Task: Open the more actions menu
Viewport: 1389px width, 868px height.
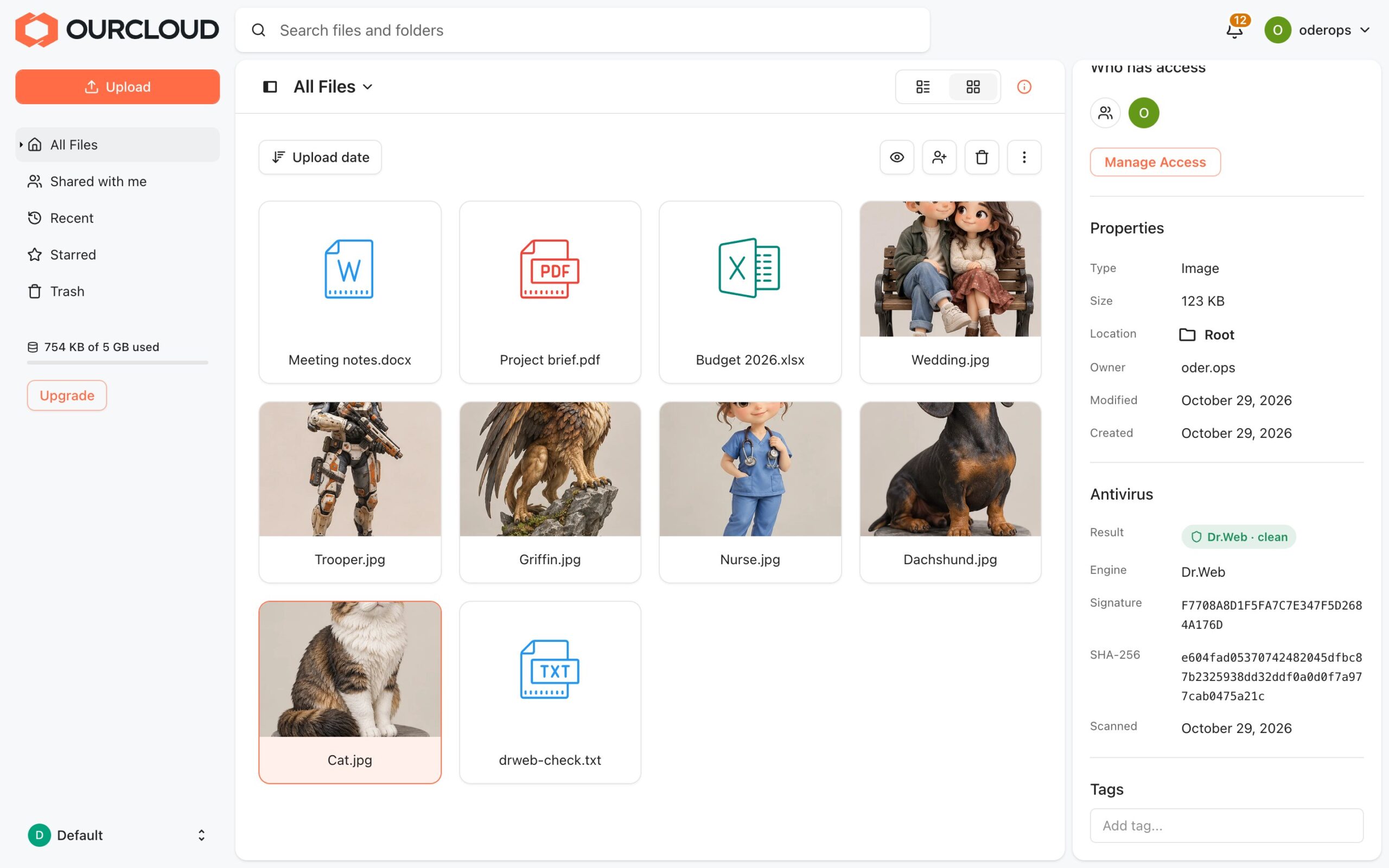Action: 1024,157
